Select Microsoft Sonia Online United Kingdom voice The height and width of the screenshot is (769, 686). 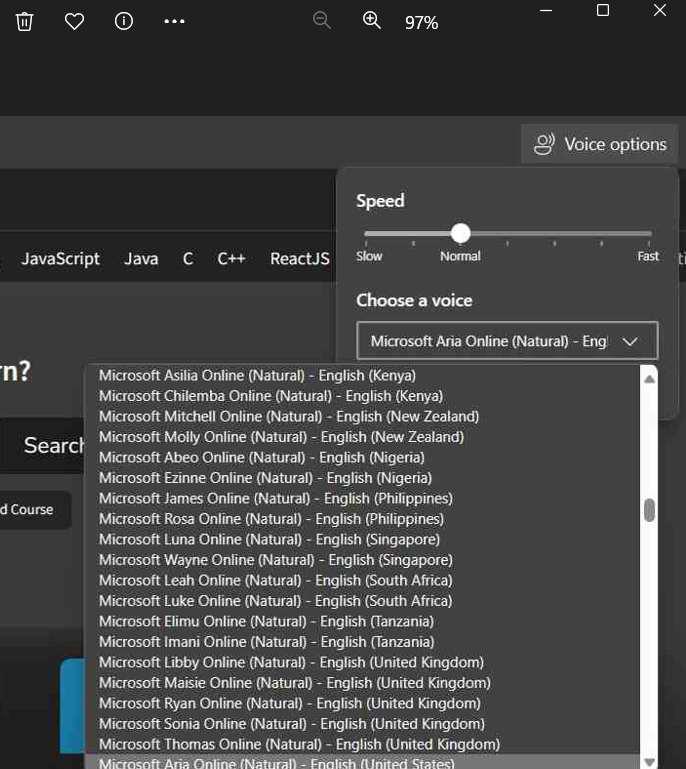click(x=291, y=724)
